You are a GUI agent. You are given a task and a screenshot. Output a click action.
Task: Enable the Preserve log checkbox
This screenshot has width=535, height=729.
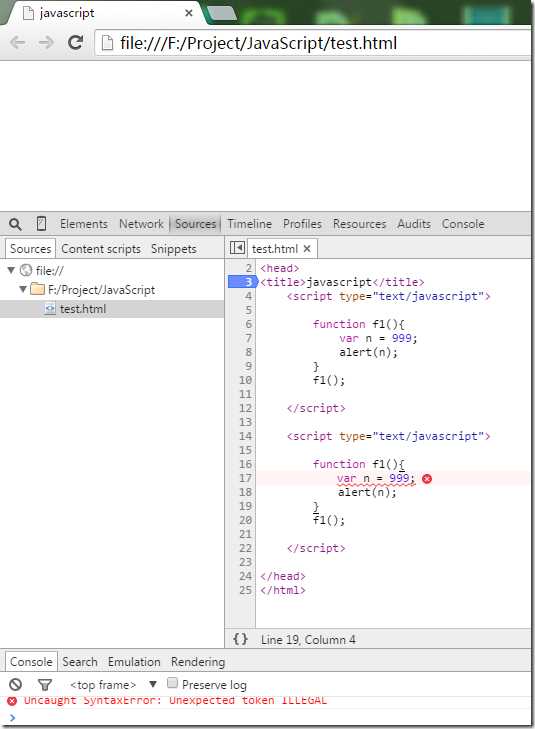pyautogui.click(x=172, y=683)
